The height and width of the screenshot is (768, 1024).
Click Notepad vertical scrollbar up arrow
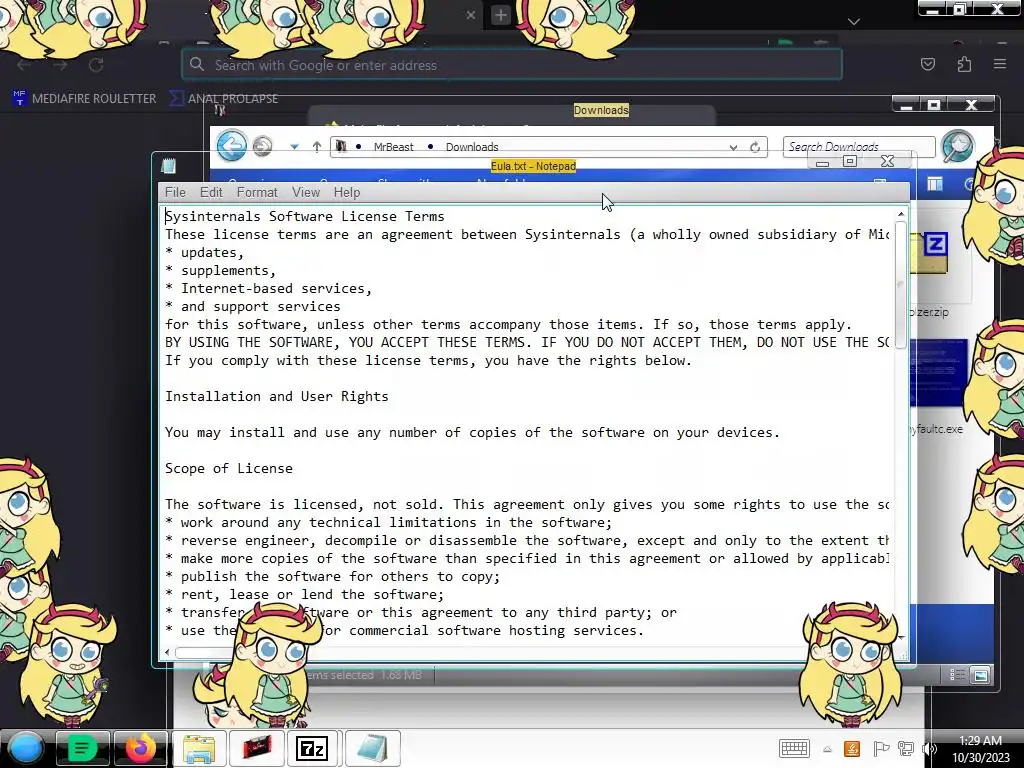point(901,214)
